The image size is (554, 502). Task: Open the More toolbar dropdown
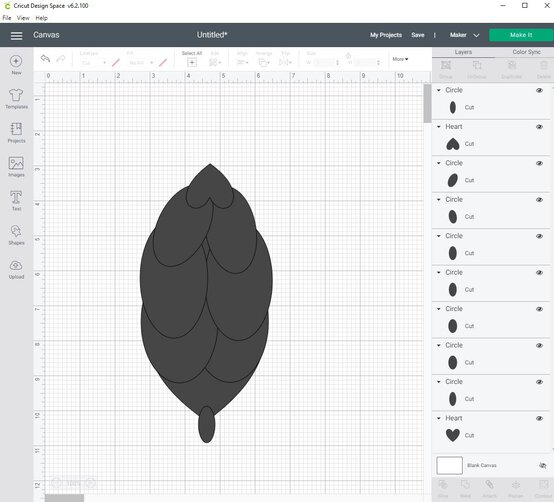point(400,59)
